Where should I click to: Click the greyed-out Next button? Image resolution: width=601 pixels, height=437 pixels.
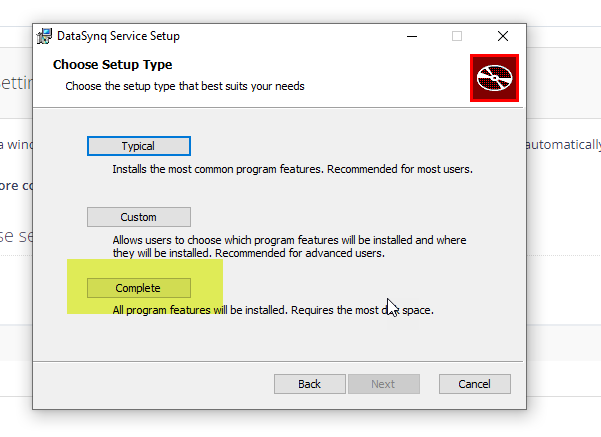pos(384,384)
